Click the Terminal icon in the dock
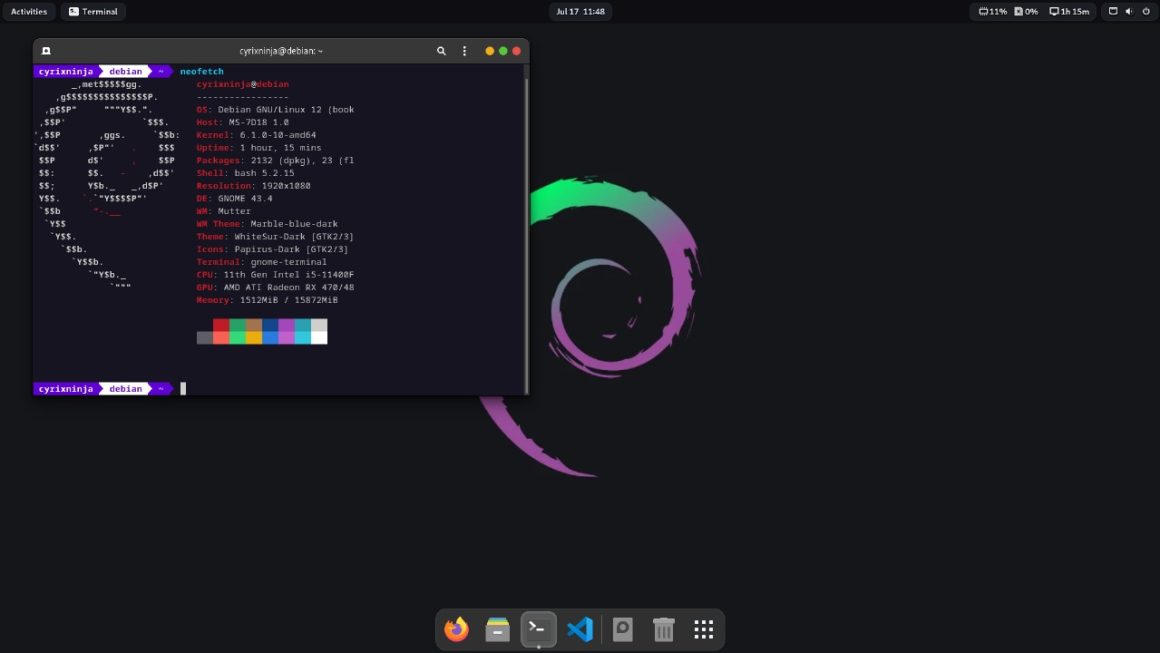This screenshot has height=653, width=1160. pos(538,628)
